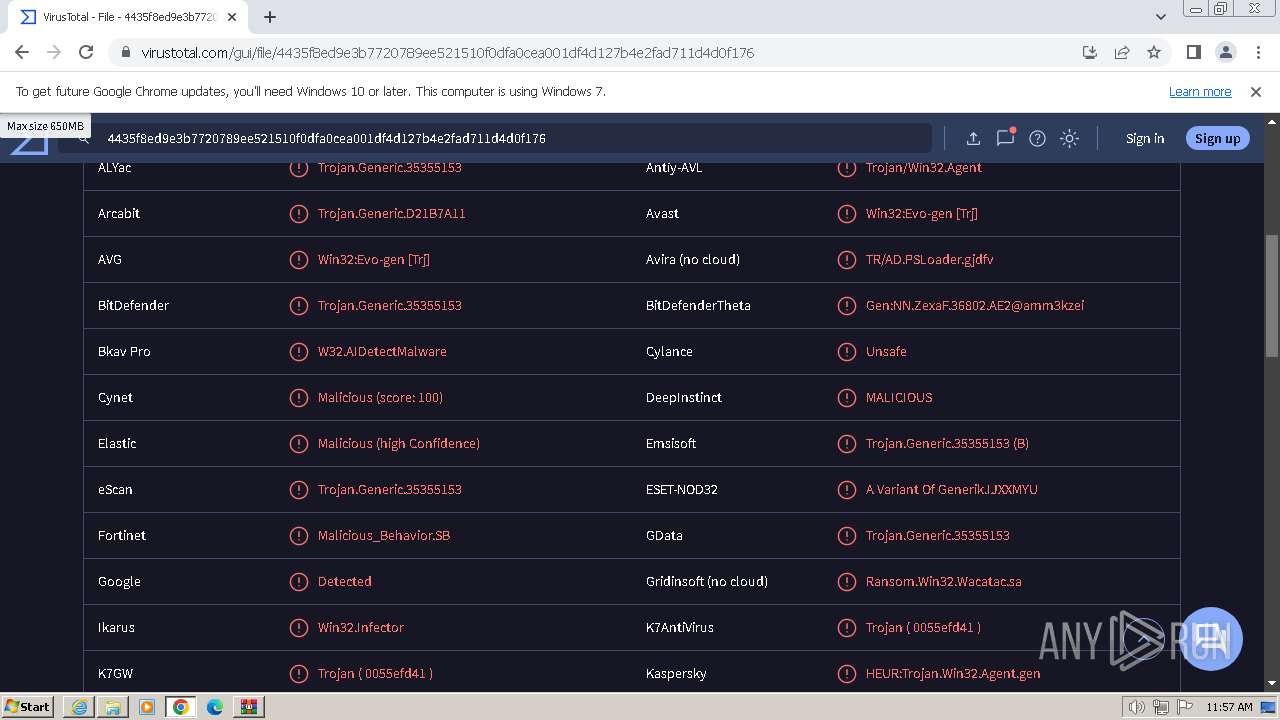Open the VirusTotal help icon
The image size is (1280, 720).
pyautogui.click(x=1037, y=138)
